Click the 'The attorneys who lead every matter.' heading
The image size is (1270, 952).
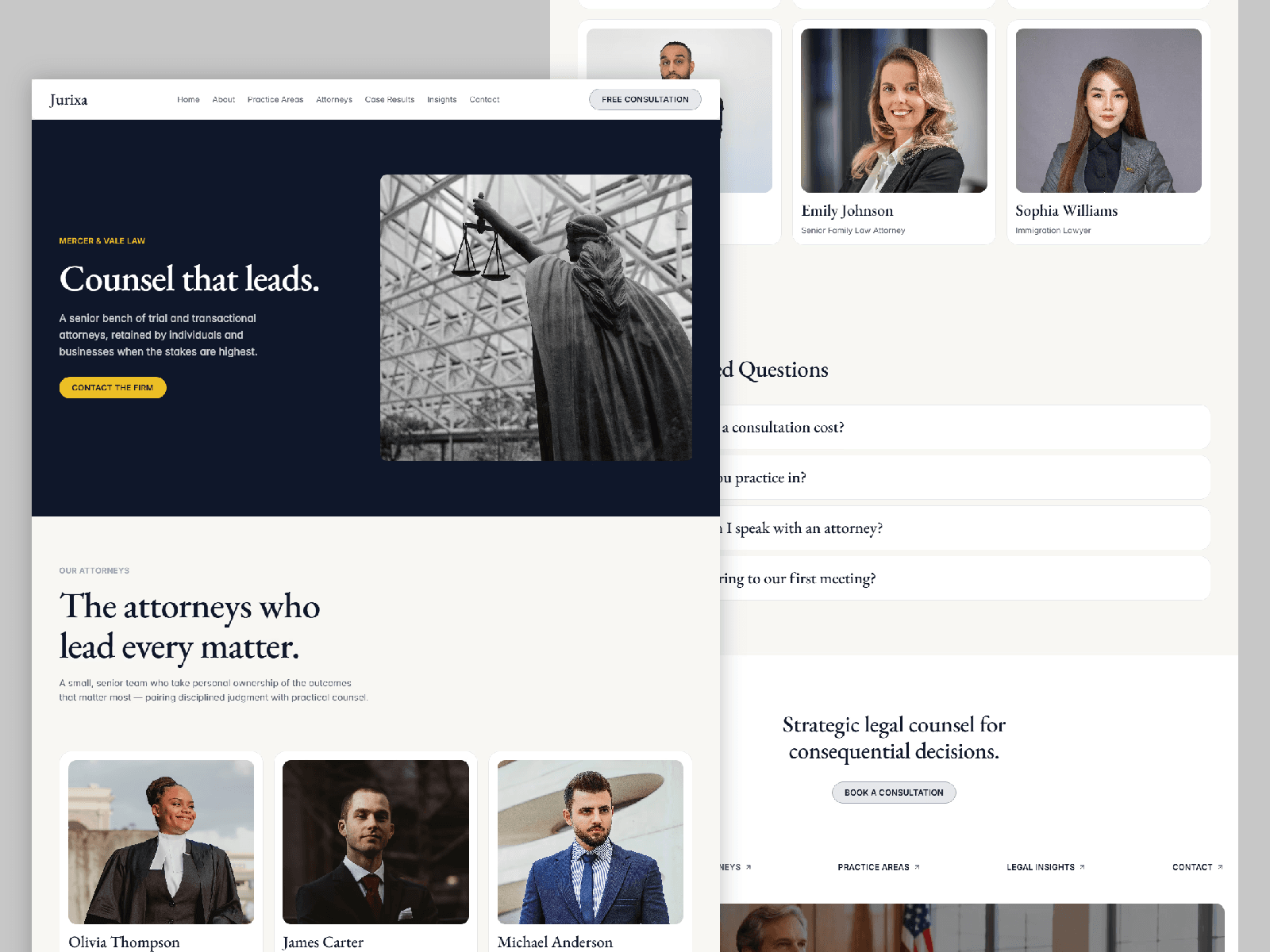(190, 627)
